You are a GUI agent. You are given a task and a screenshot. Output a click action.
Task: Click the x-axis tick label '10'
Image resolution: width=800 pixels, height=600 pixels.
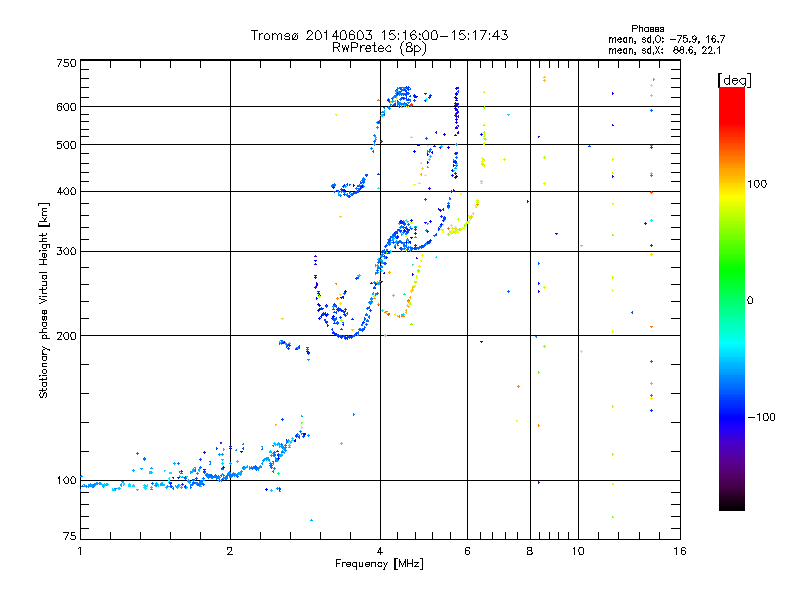578,551
